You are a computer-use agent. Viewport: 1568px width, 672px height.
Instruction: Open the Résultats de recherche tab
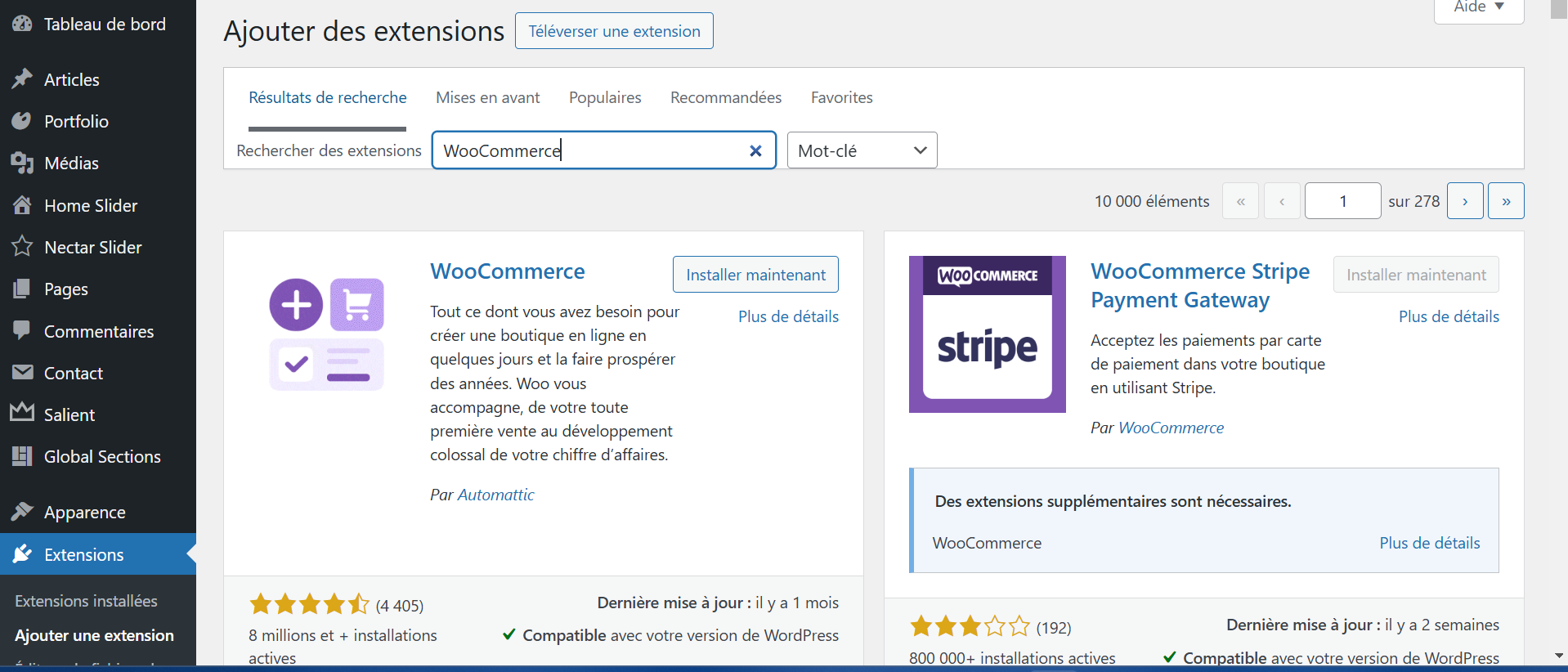[x=328, y=97]
